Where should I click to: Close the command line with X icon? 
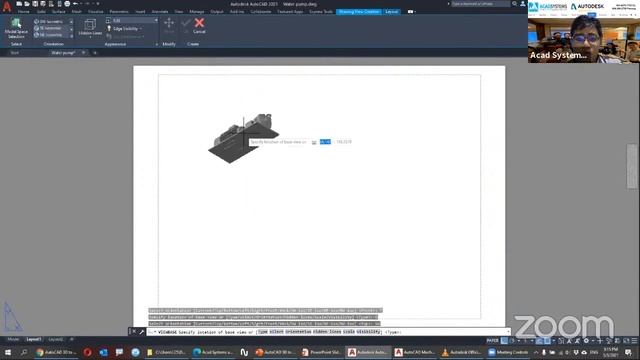coord(134,332)
